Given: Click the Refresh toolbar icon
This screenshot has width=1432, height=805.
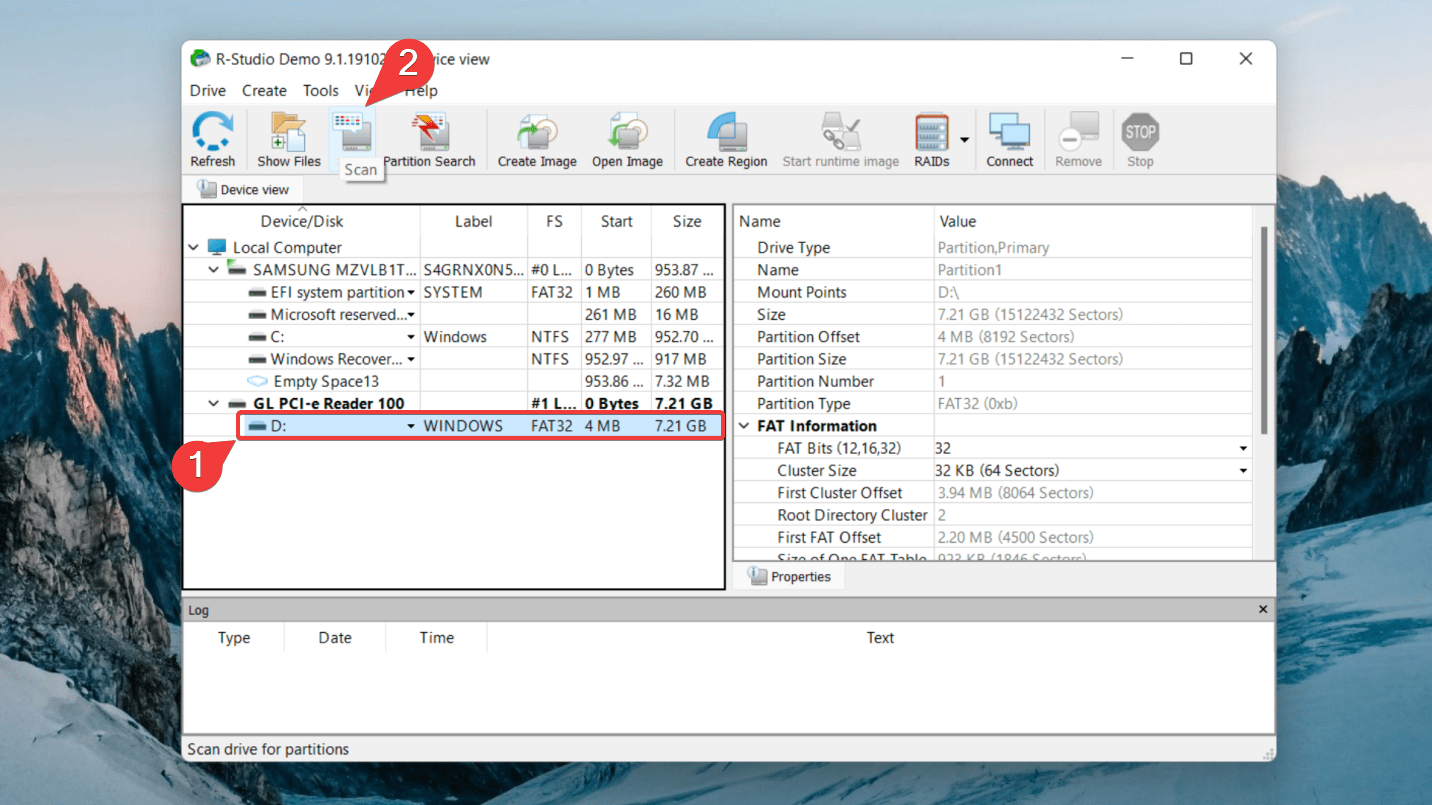Looking at the screenshot, I should click(x=212, y=139).
